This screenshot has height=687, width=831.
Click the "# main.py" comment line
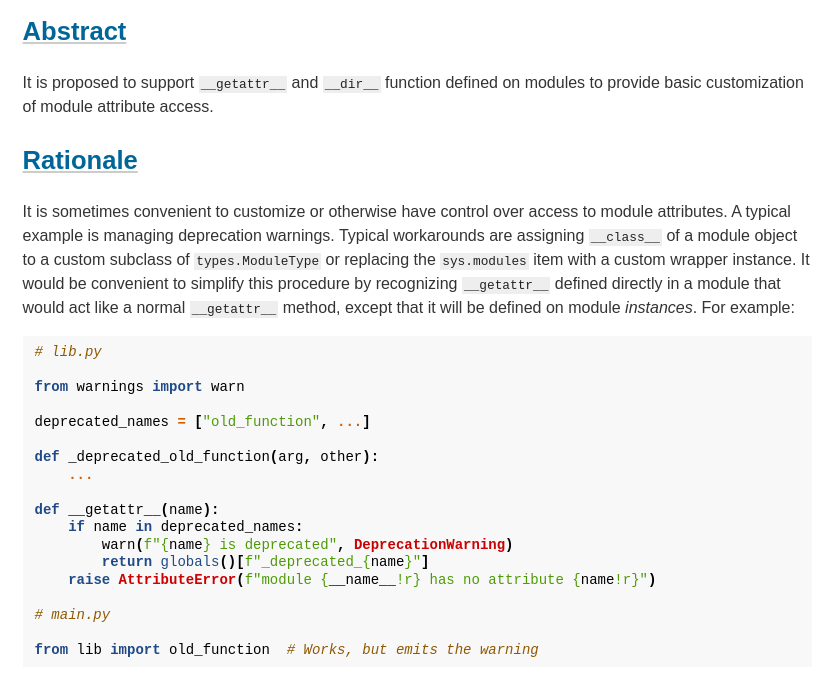(72, 615)
